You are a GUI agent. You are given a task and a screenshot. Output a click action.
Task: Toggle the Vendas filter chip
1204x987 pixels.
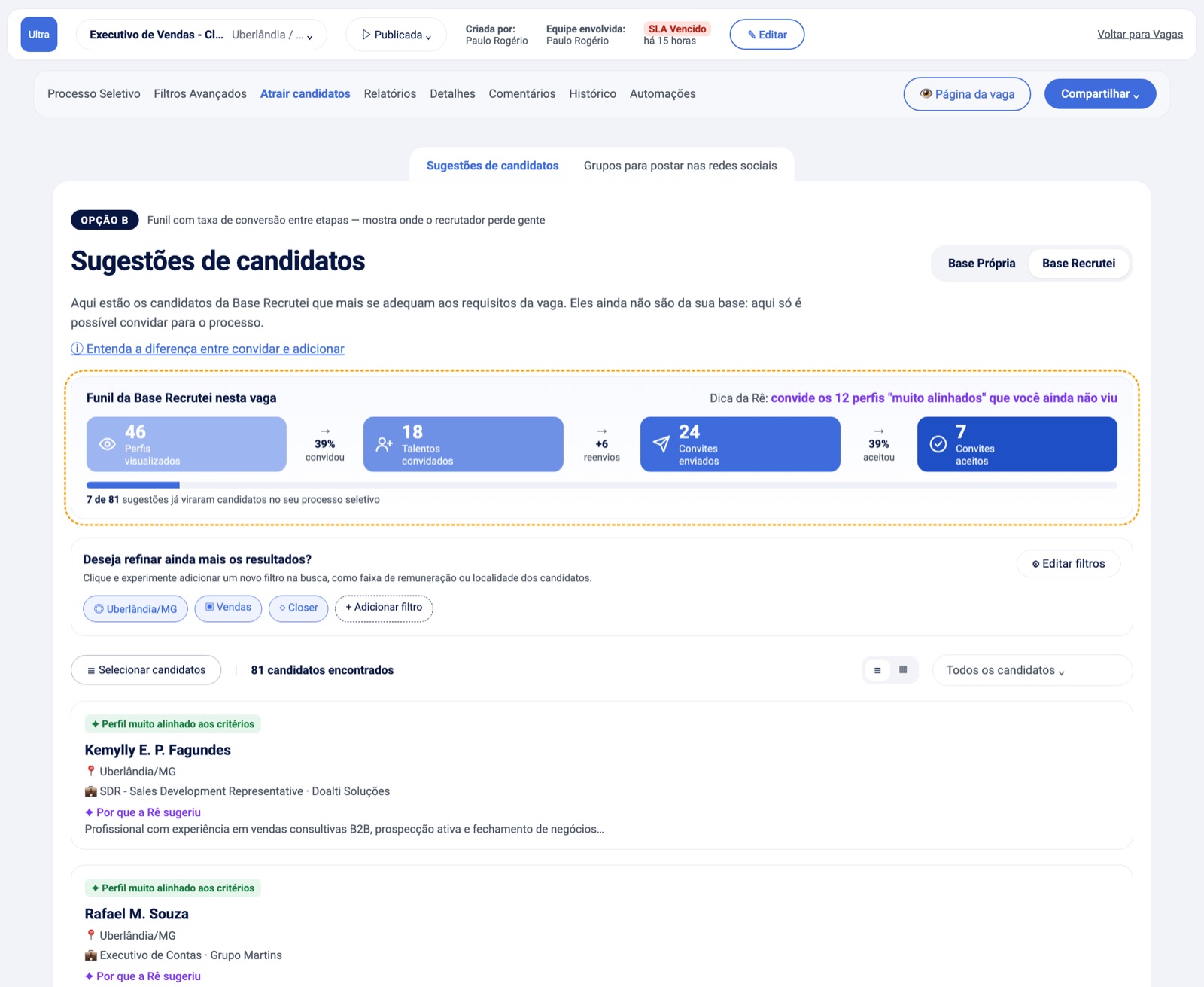click(x=228, y=608)
